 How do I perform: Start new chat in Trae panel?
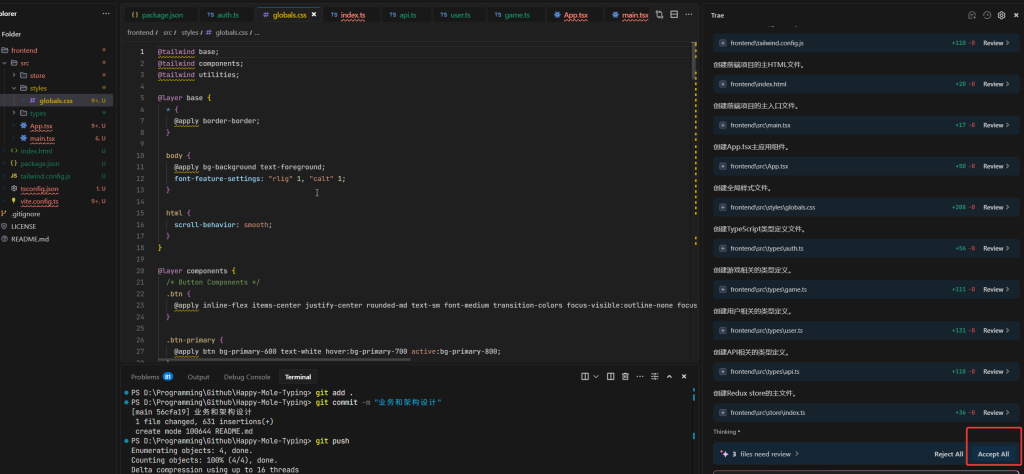point(972,15)
